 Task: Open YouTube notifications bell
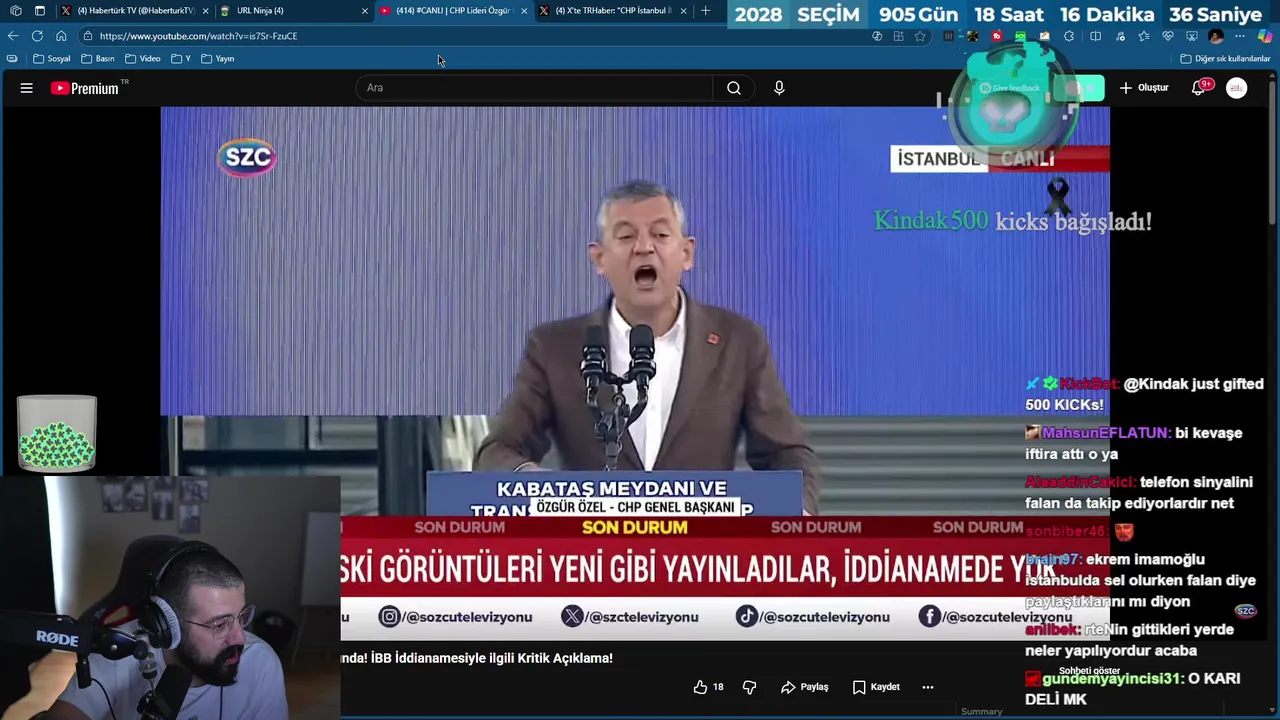[1198, 88]
